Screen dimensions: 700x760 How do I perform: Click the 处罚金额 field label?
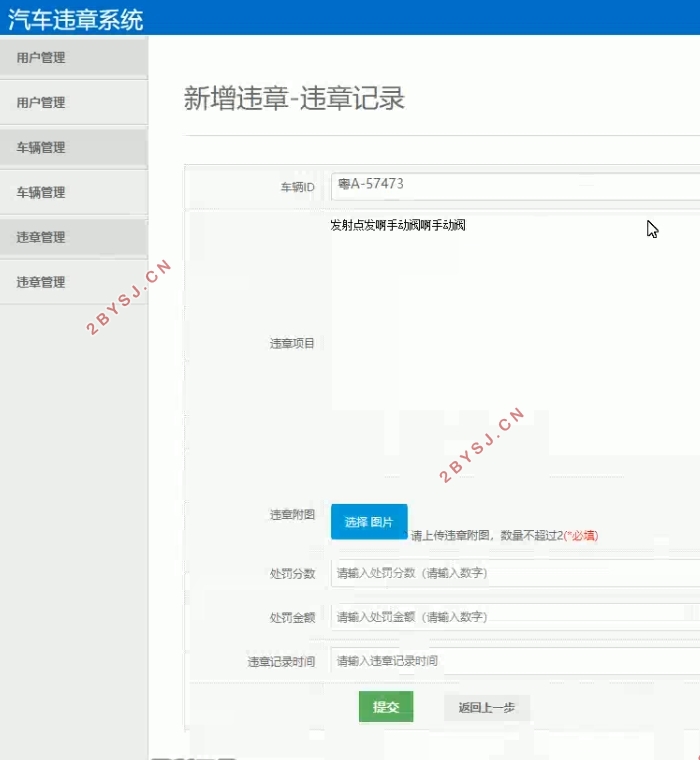pyautogui.click(x=292, y=618)
